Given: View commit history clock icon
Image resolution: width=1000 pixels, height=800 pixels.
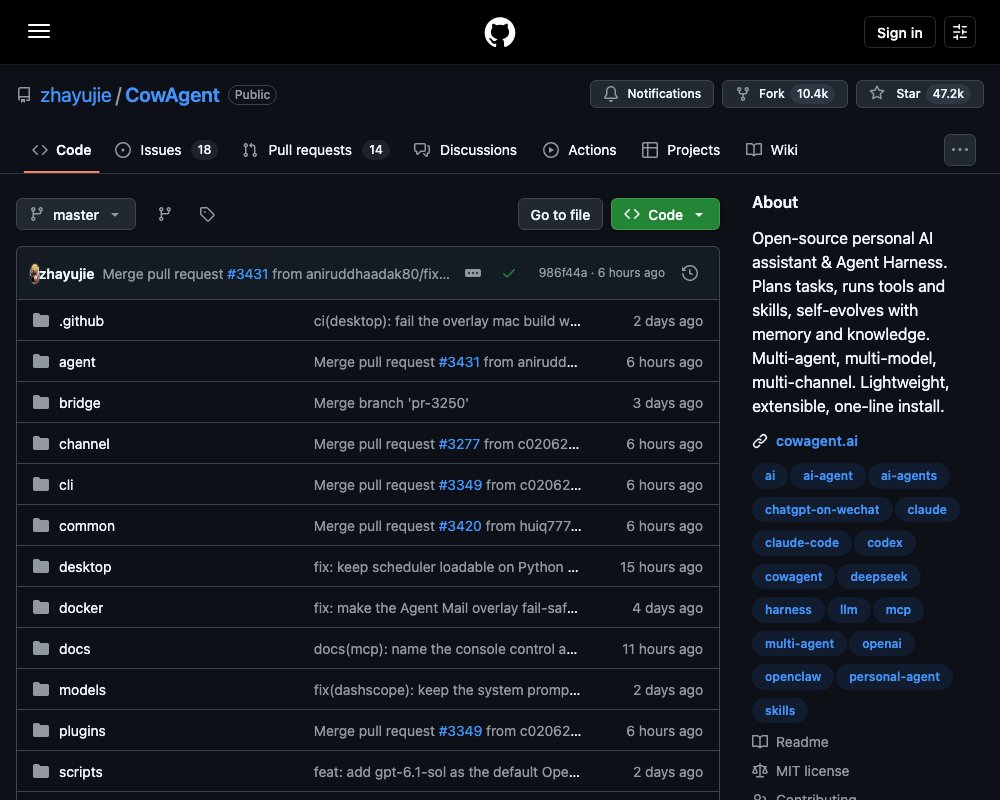Looking at the screenshot, I should coord(689,273).
